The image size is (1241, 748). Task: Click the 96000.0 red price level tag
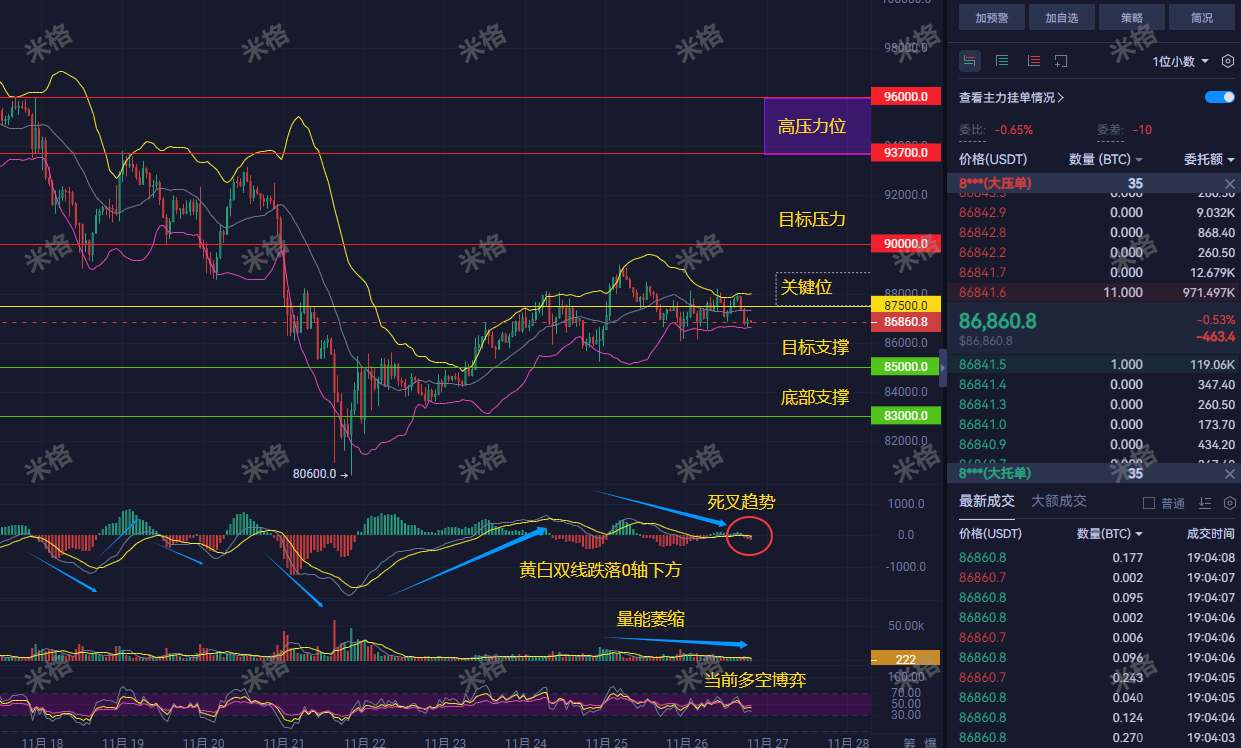(905, 97)
